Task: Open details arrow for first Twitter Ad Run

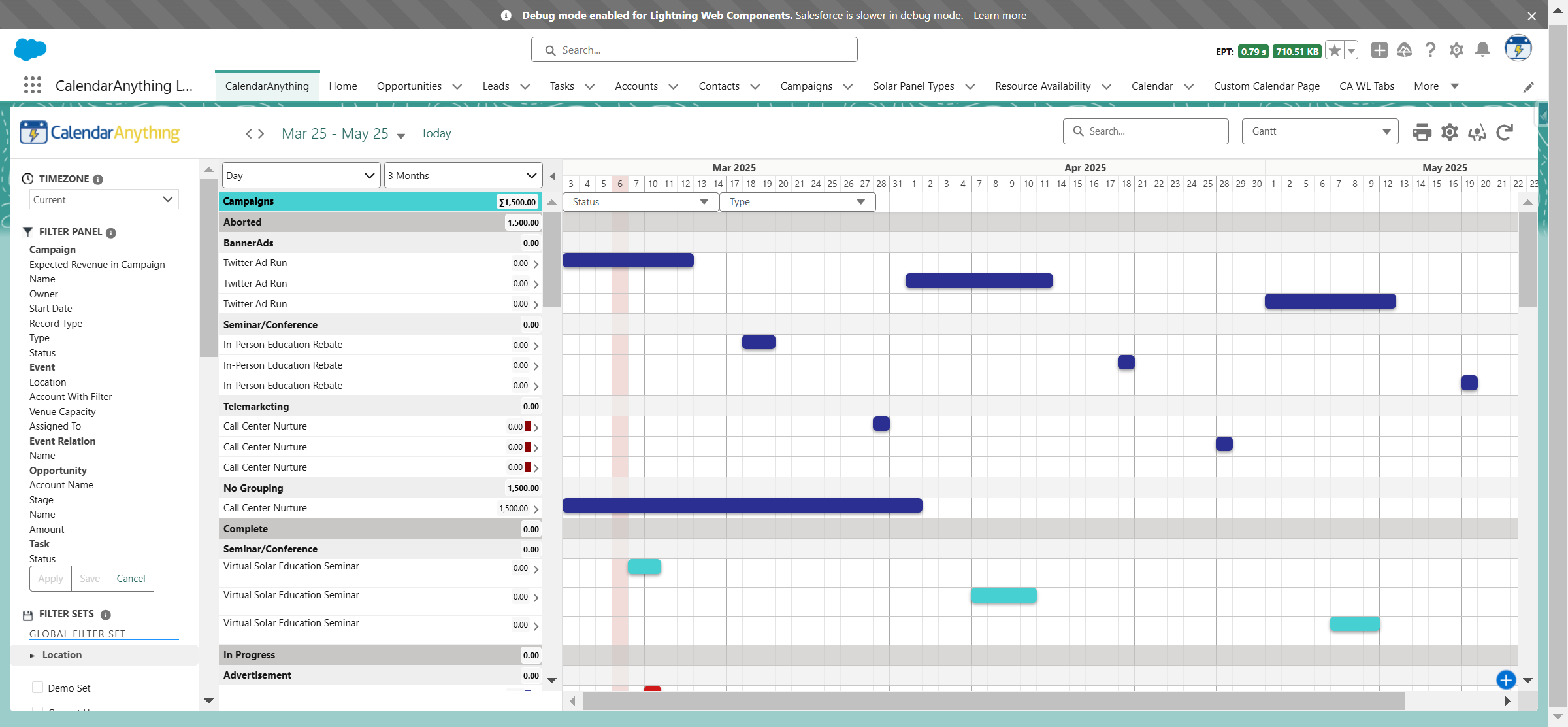Action: [x=536, y=264]
